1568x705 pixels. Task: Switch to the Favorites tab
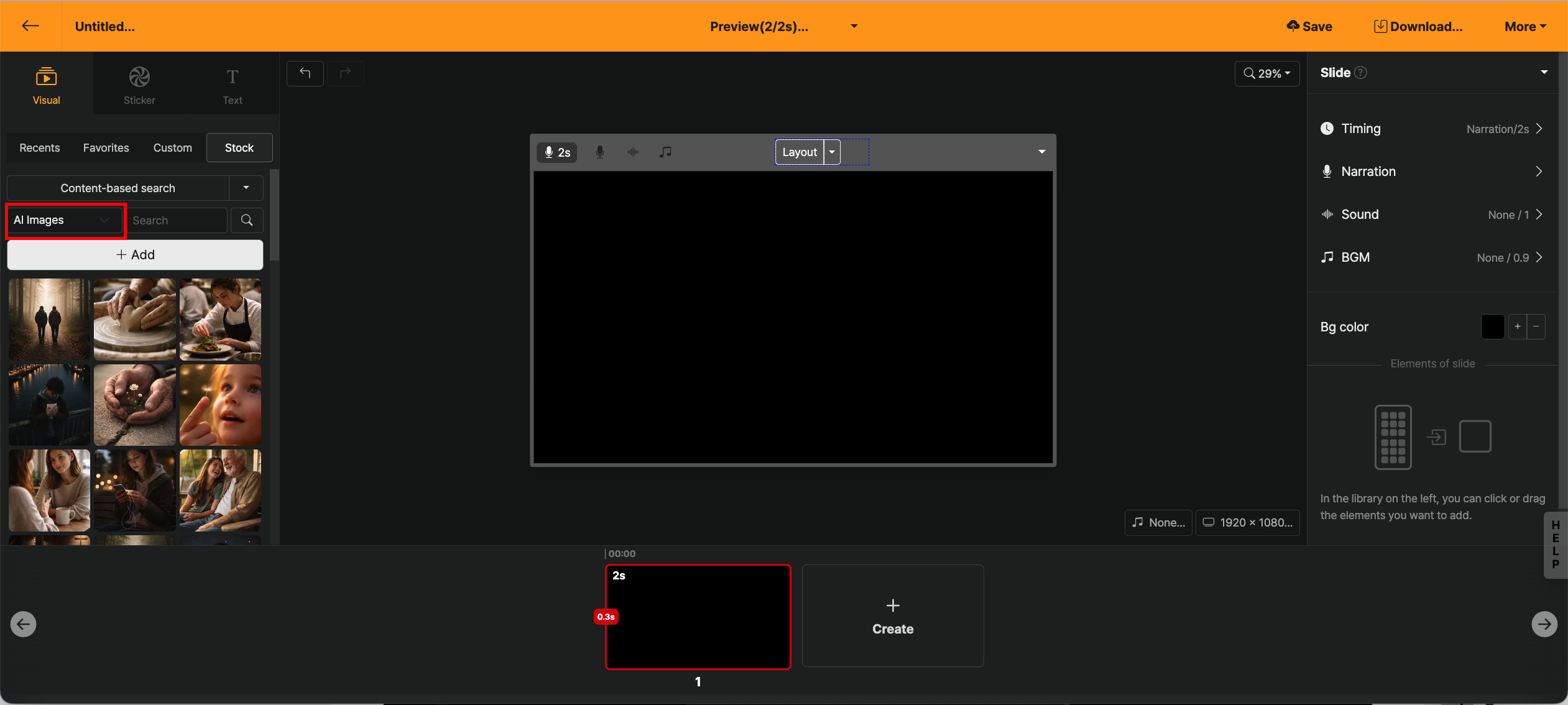point(106,148)
